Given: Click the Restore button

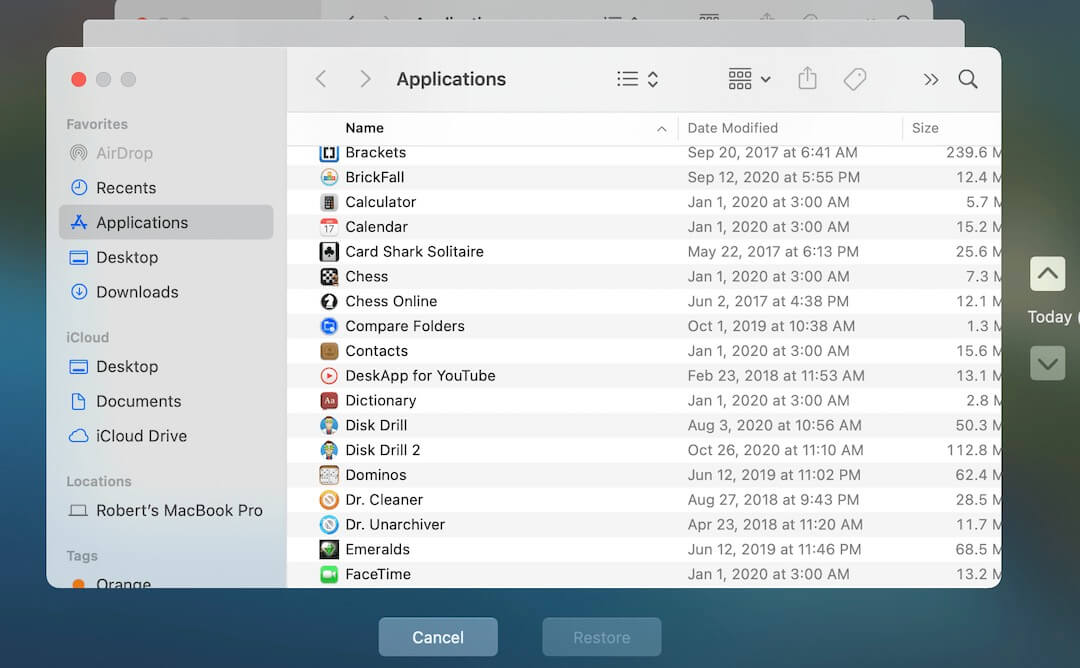Looking at the screenshot, I should (602, 637).
